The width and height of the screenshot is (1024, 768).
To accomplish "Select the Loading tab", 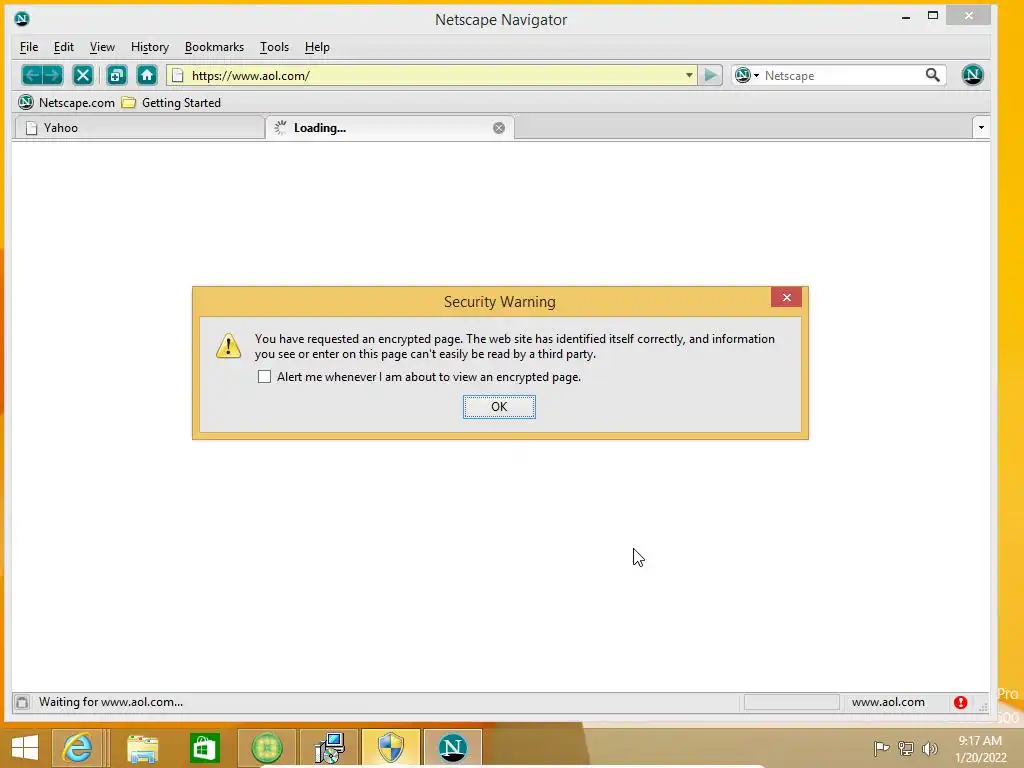I will click(x=389, y=128).
